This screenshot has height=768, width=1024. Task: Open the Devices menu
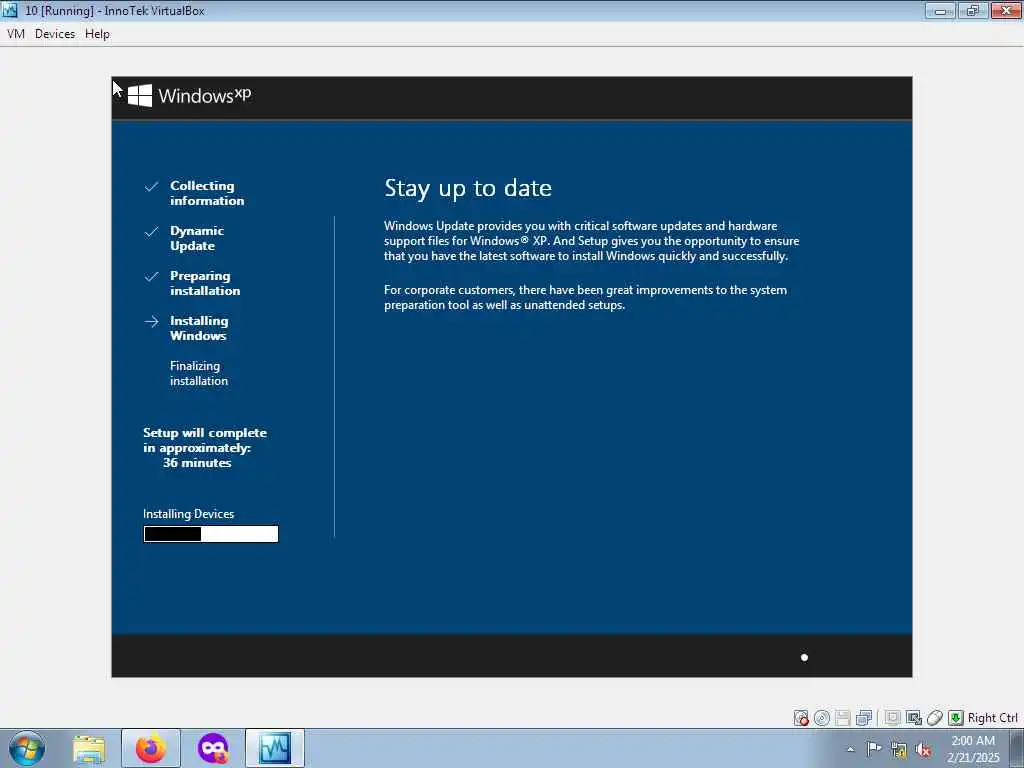[55, 34]
